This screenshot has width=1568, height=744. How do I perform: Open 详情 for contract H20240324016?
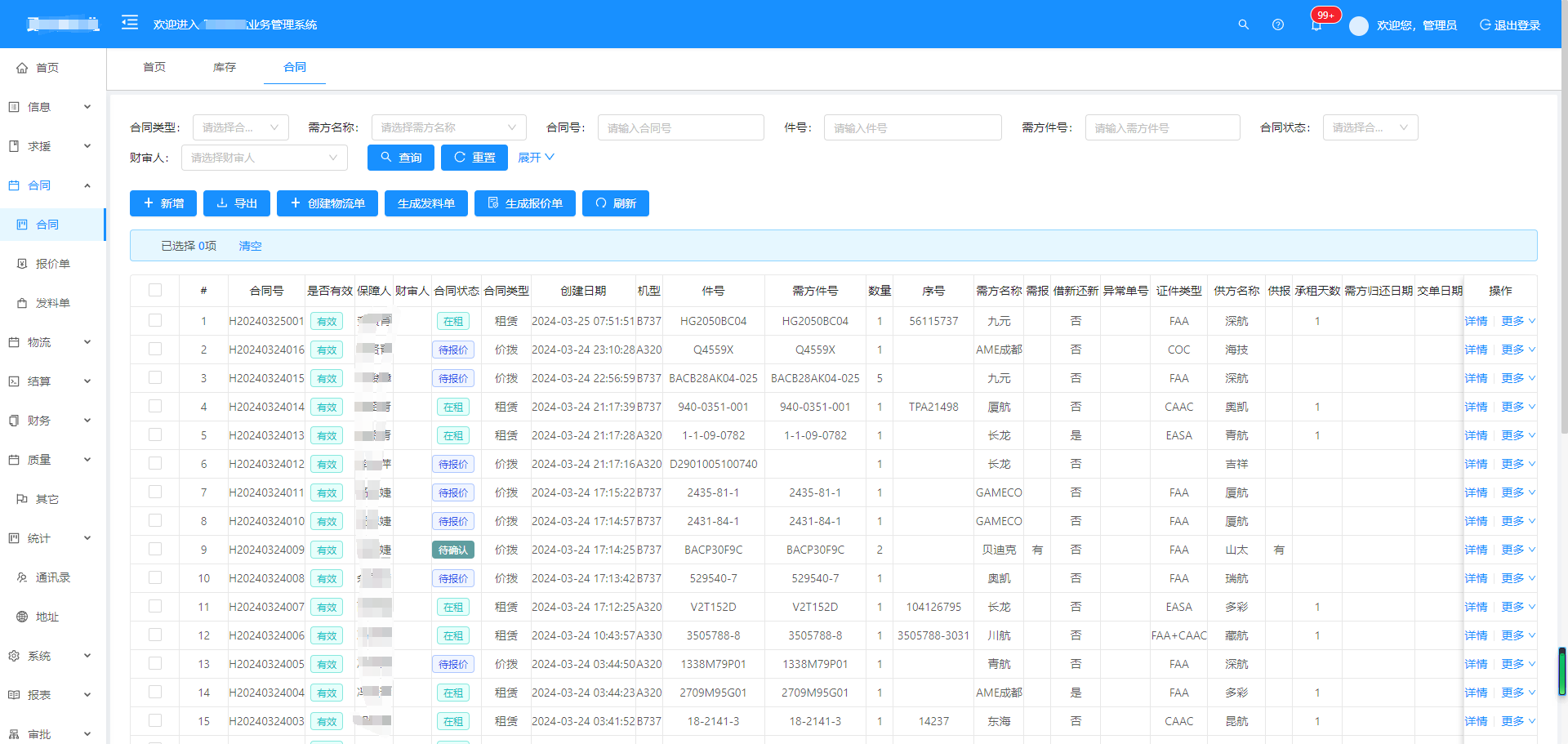[1476, 350]
